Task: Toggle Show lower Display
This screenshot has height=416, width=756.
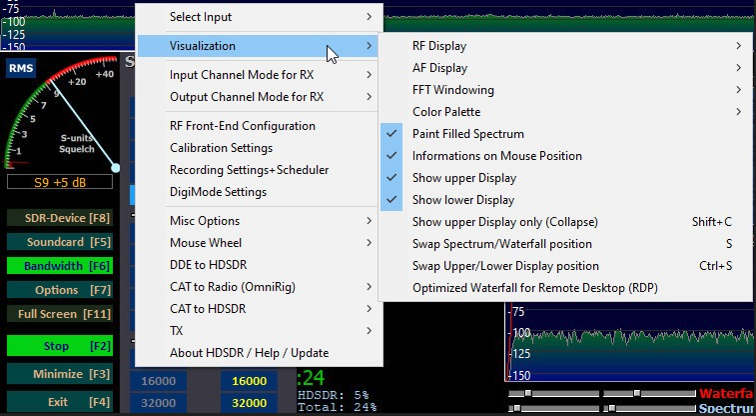Action: click(567, 200)
